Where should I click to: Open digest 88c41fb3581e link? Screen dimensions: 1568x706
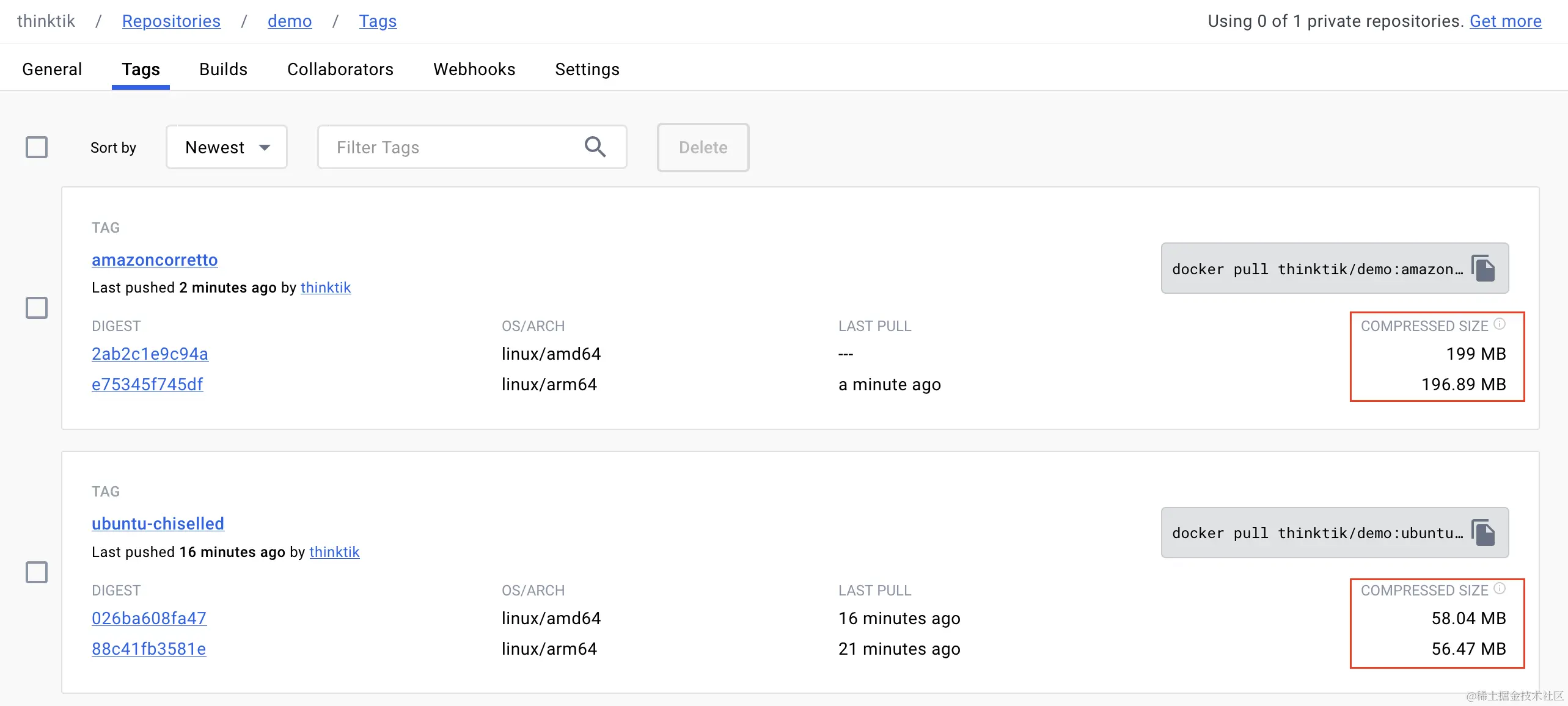pos(148,649)
